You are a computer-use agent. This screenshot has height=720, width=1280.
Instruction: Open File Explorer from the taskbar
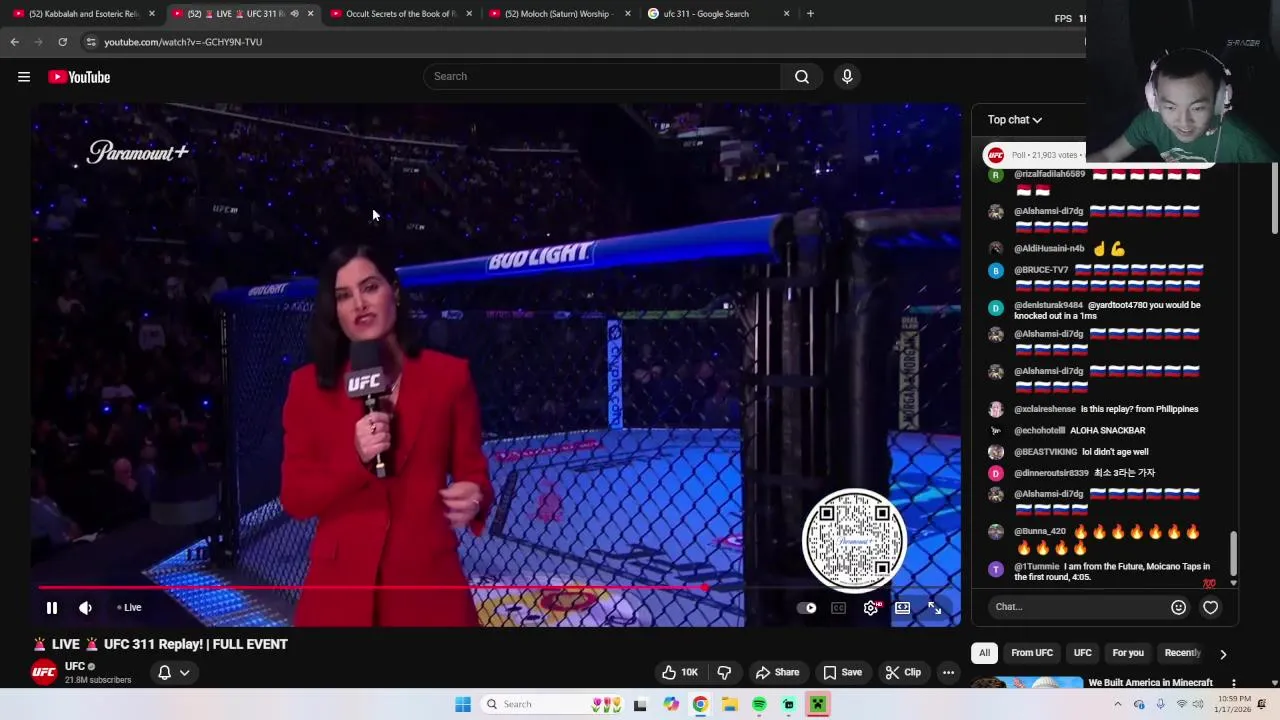coord(730,704)
